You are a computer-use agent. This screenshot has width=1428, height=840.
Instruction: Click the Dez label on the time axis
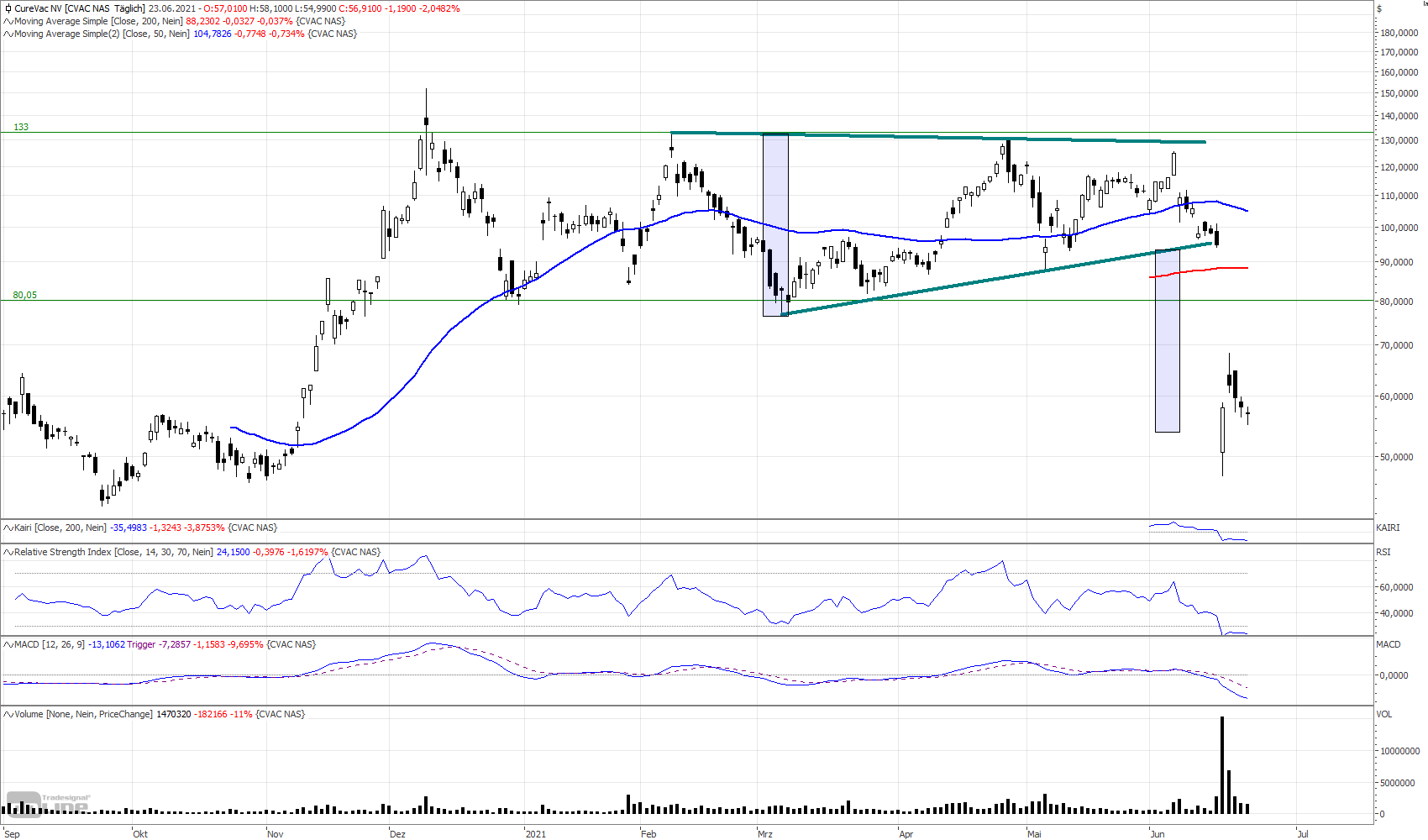397,834
